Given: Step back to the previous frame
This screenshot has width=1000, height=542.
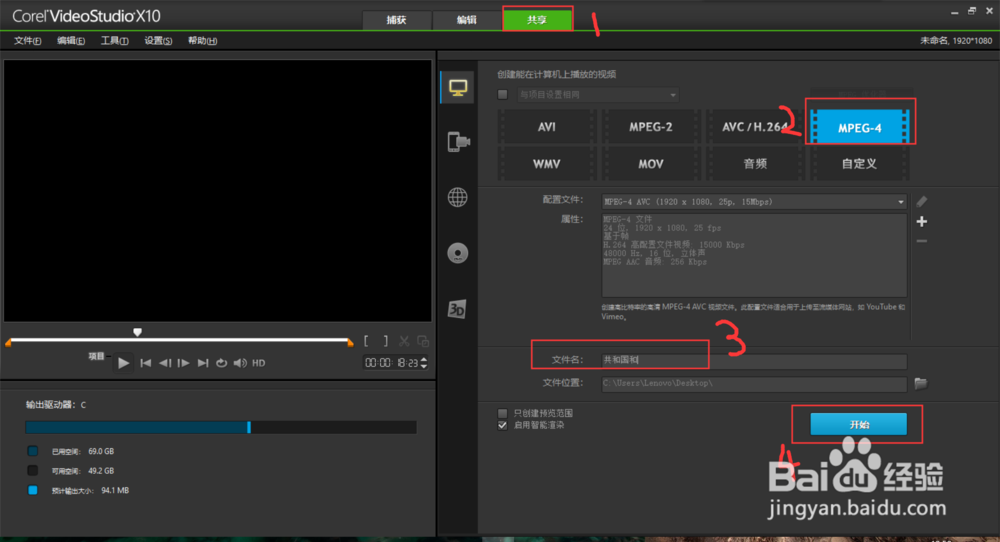Looking at the screenshot, I should [165, 363].
